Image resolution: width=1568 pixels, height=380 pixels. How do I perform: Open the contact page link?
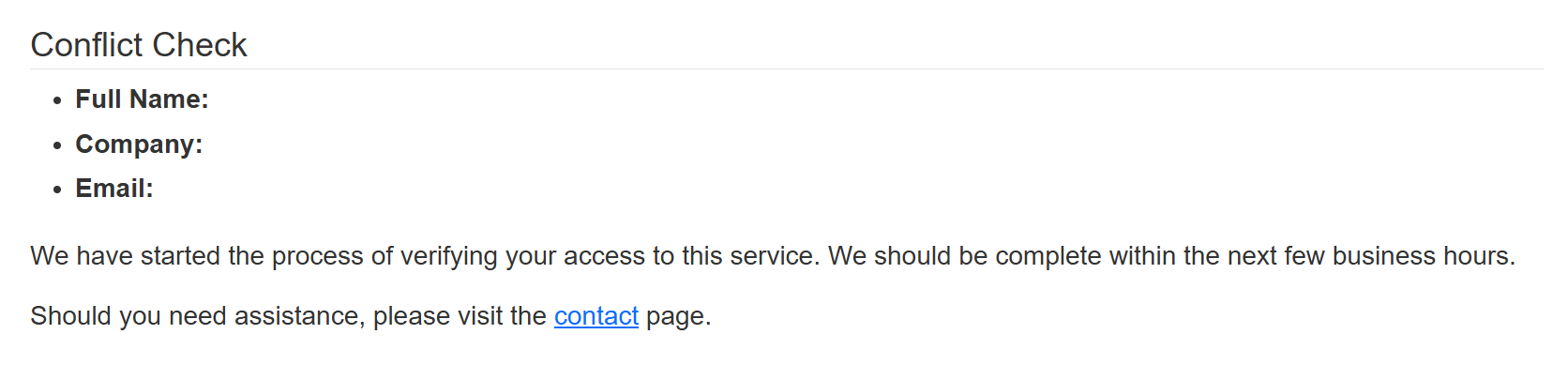[x=596, y=316]
